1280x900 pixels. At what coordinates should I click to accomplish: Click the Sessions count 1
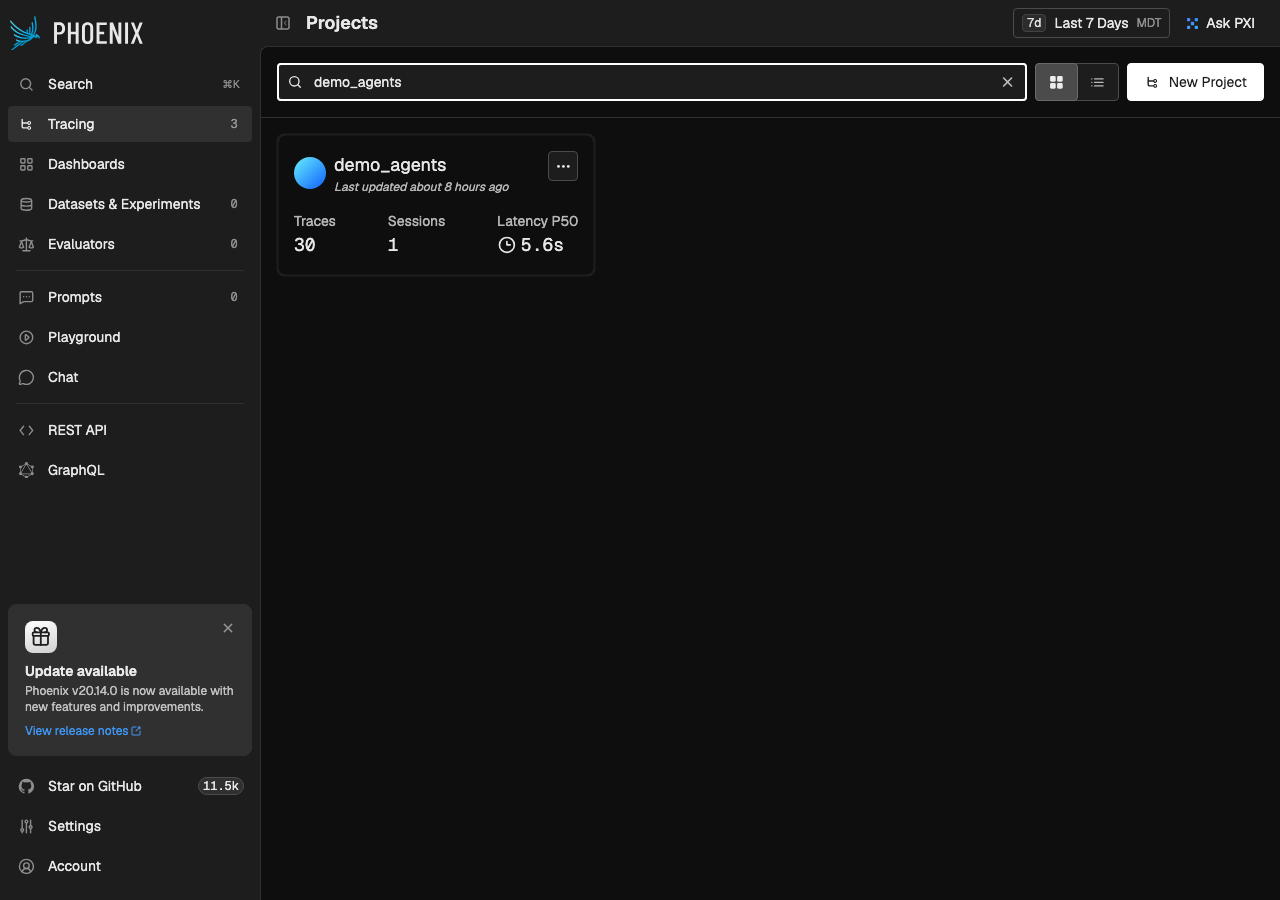pyautogui.click(x=393, y=245)
